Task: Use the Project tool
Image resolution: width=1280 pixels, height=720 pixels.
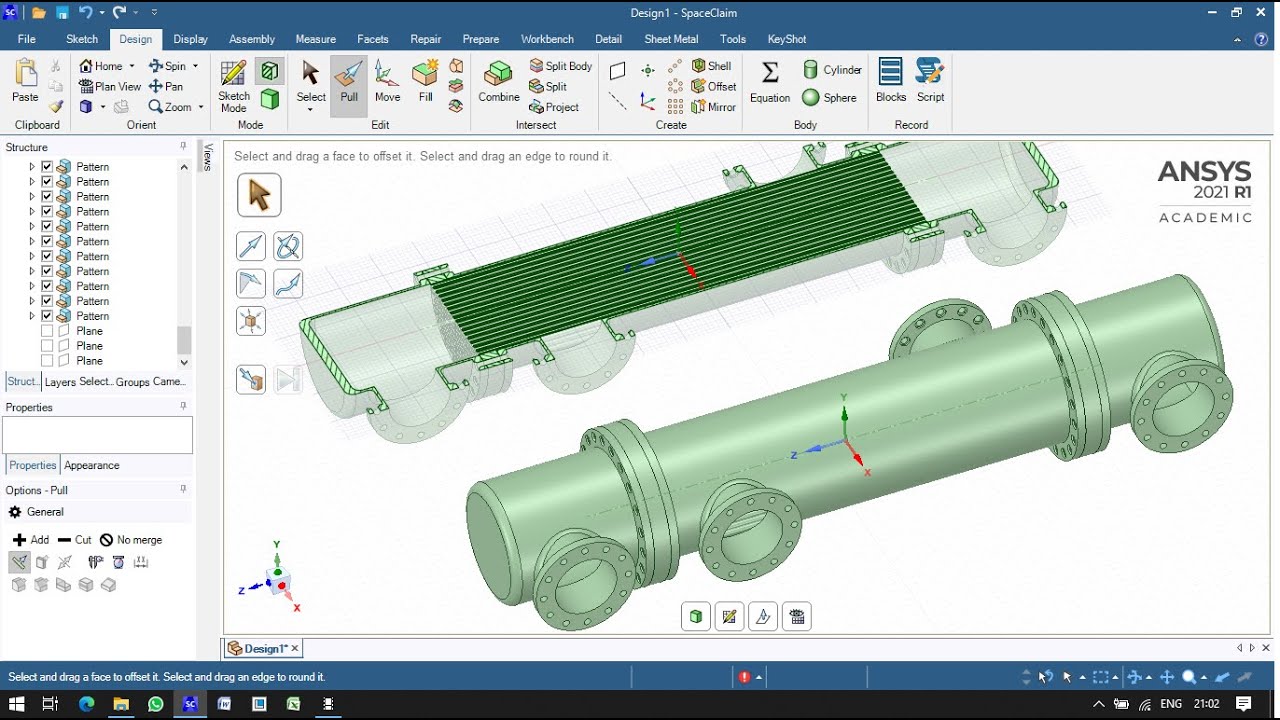Action: click(x=554, y=107)
